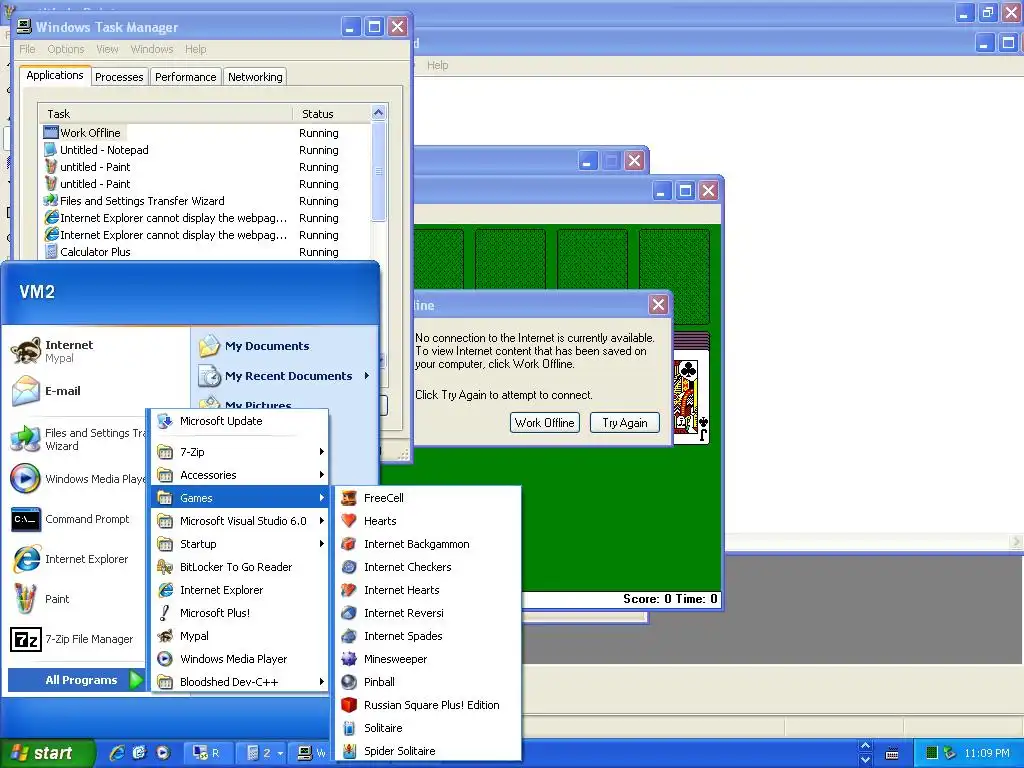The height and width of the screenshot is (768, 1024).
Task: Launch 7-Zip File Manager
Action: click(x=76, y=639)
